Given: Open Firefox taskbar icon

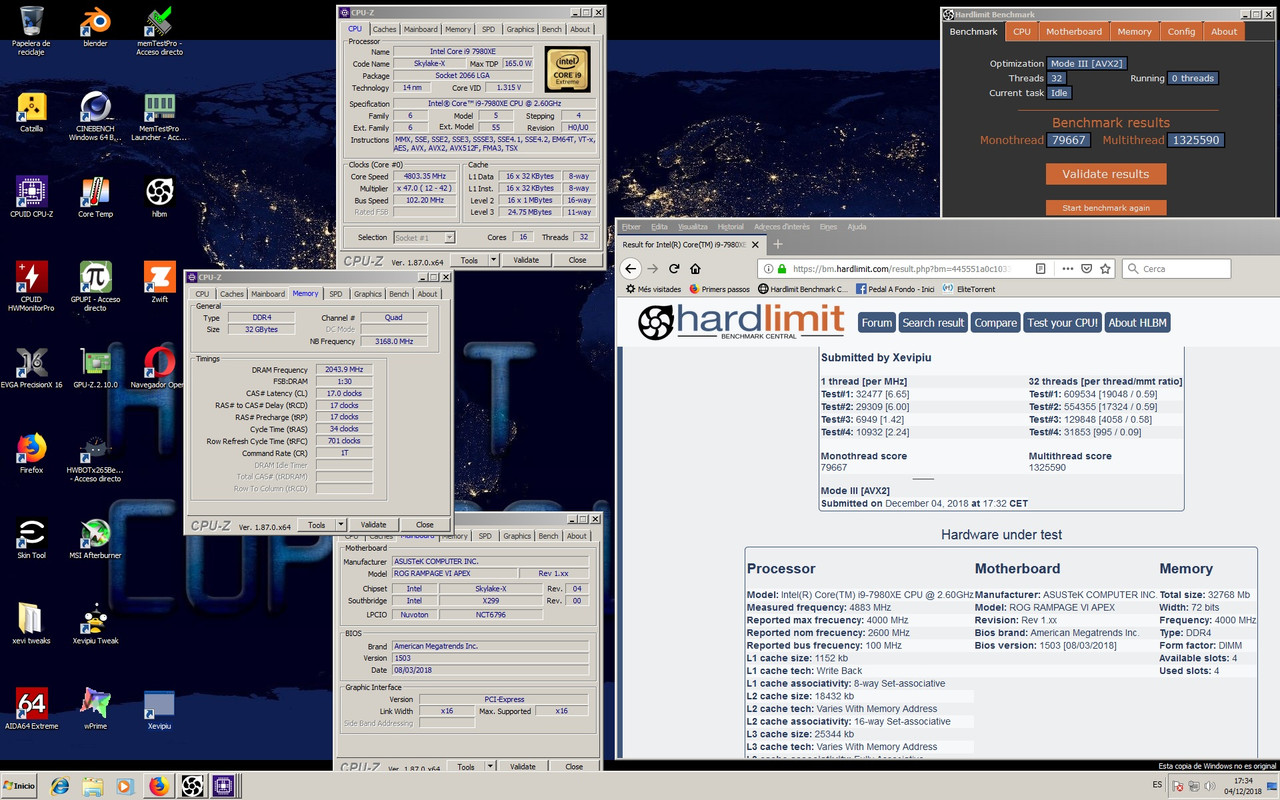Looking at the screenshot, I should click(158, 786).
